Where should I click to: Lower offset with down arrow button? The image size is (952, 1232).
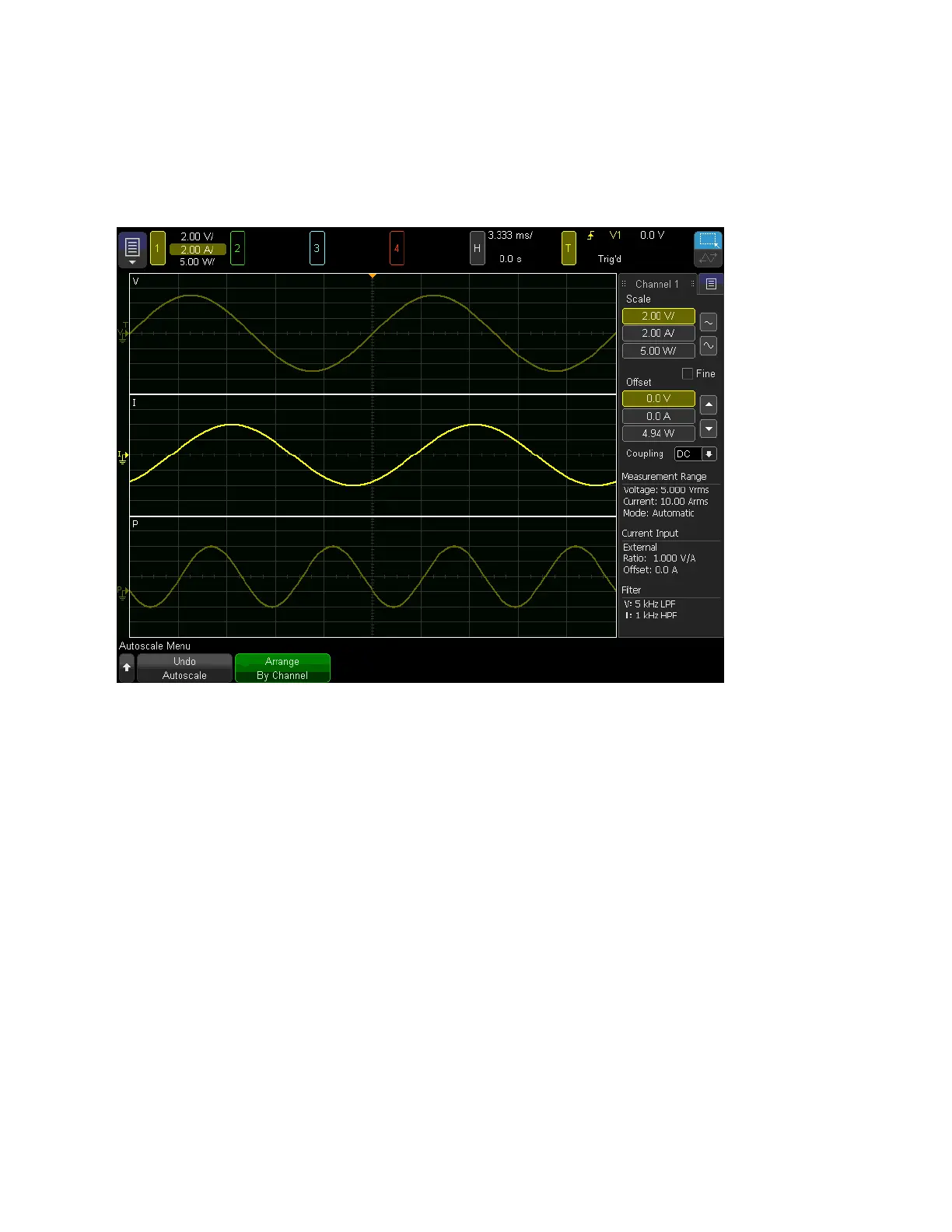(709, 429)
